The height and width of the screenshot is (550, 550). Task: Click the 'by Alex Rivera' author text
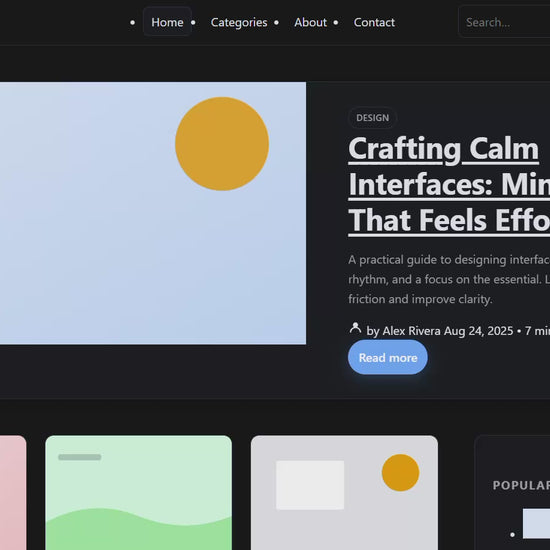click(x=403, y=331)
